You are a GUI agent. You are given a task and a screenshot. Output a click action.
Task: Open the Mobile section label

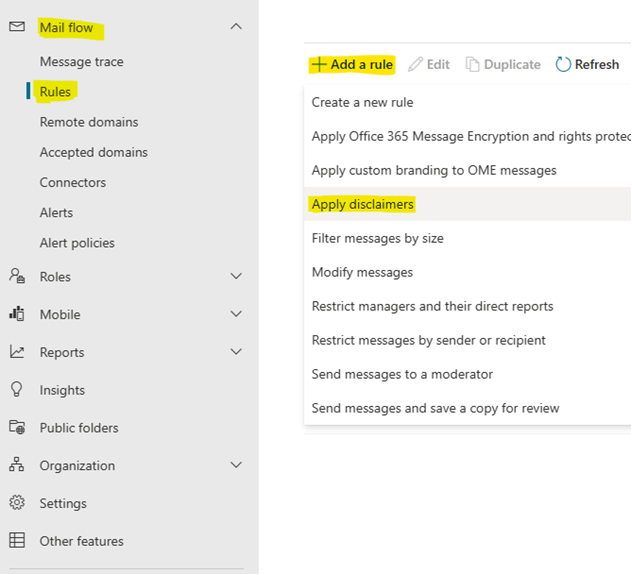pyautogui.click(x=60, y=314)
